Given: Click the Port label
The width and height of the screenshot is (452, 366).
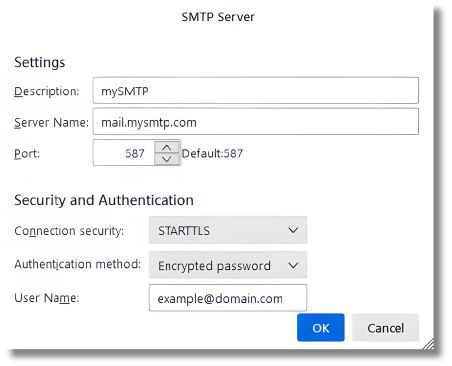Looking at the screenshot, I should 27,153.
